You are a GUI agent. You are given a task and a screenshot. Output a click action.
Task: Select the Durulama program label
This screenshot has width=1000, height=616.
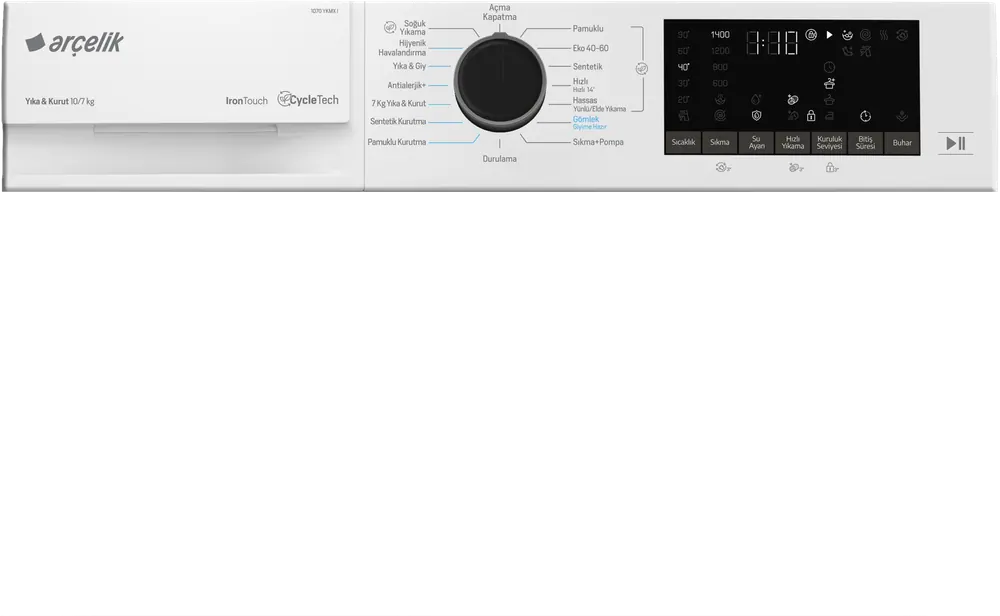click(x=499, y=159)
